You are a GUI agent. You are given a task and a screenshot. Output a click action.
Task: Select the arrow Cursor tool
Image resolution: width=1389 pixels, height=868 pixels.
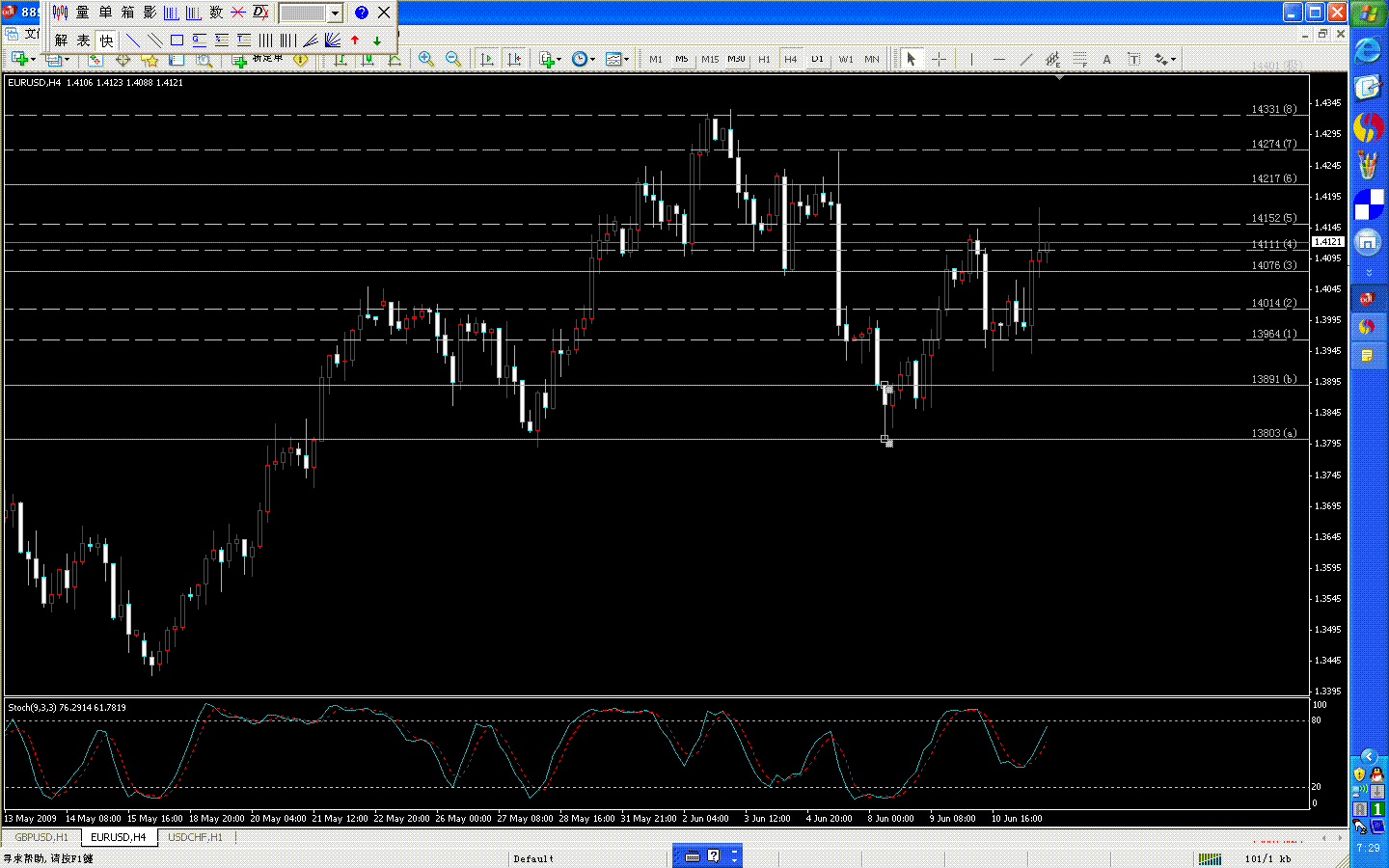pos(911,59)
